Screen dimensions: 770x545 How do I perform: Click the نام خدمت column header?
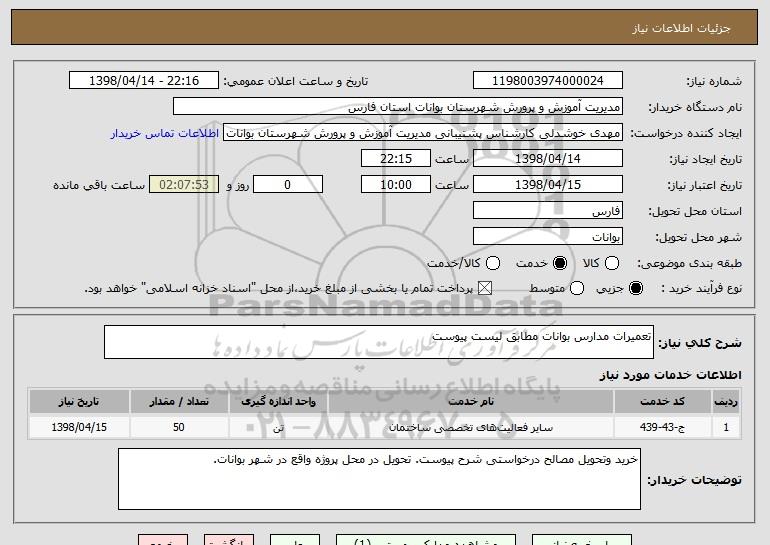[471, 402]
